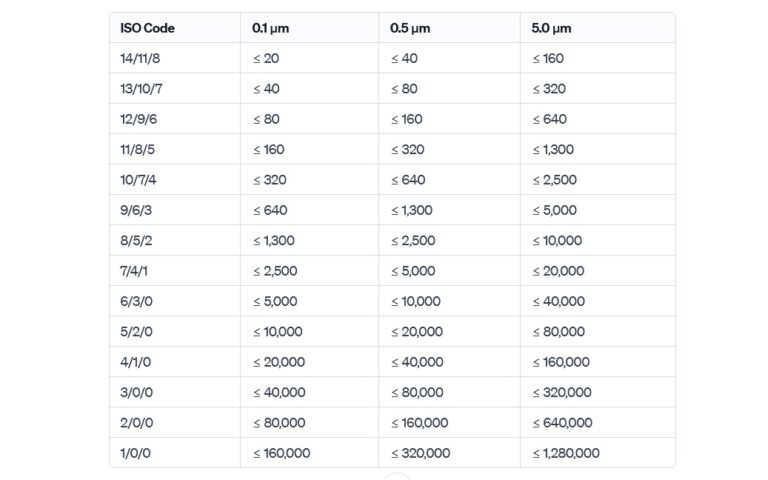Click ≤ 20,000 in the 5/2/0 row
Image resolution: width=768 pixels, height=480 pixels.
point(417,332)
